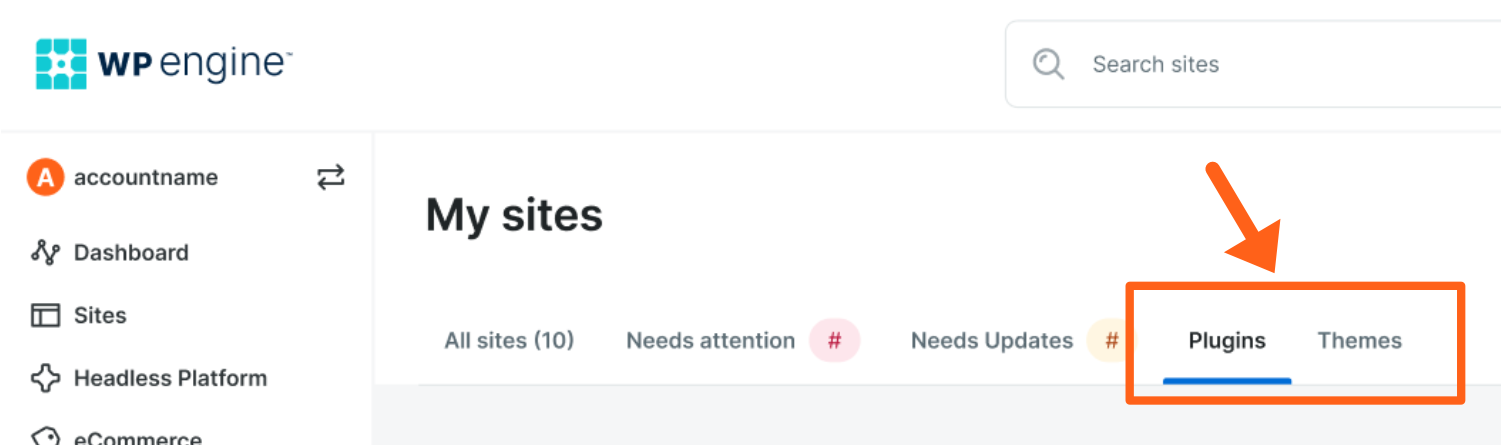This screenshot has height=445, width=1501.
Task: Click the magnifying glass search icon
Action: click(1048, 64)
